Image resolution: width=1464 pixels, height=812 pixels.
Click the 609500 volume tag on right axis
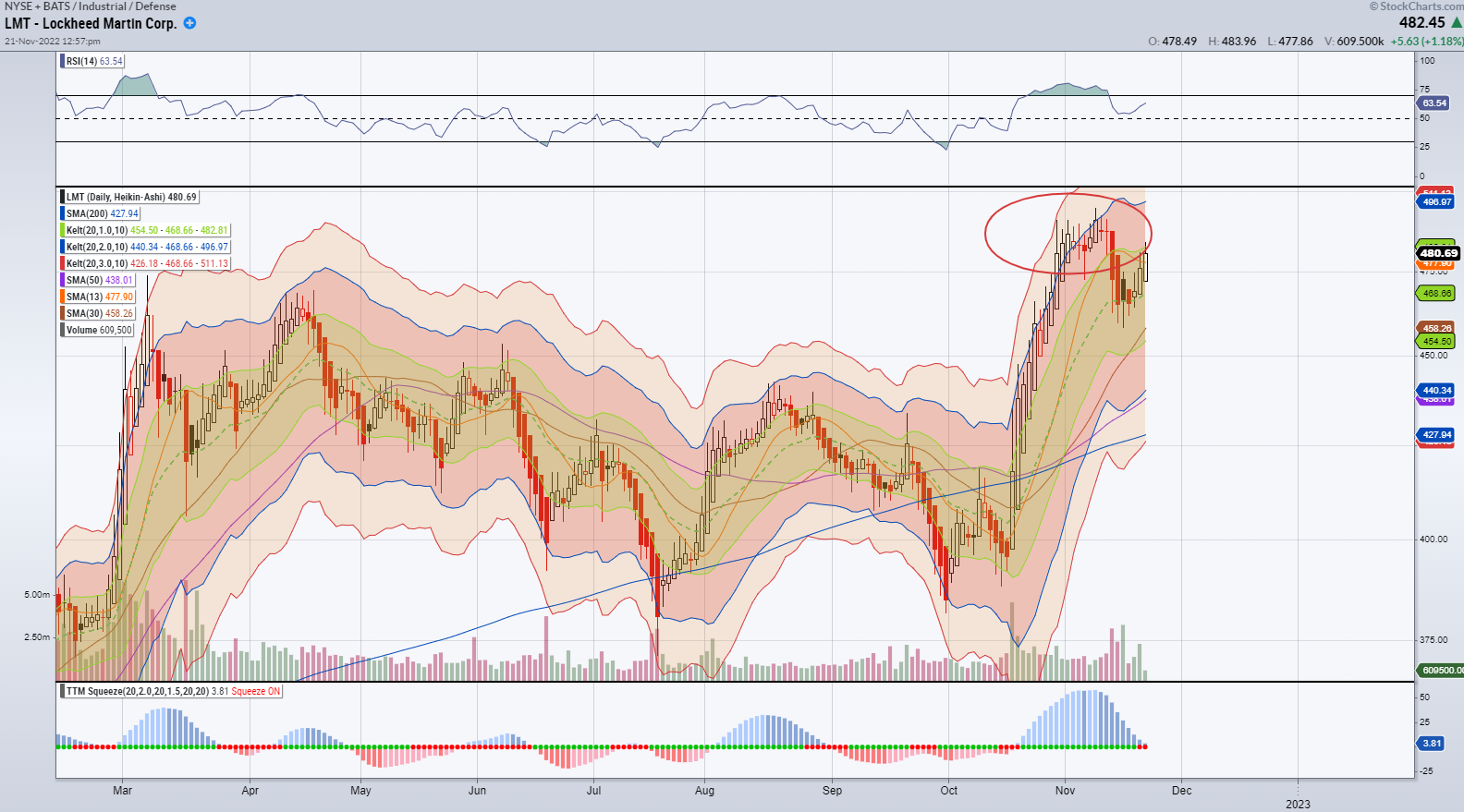tap(1441, 670)
